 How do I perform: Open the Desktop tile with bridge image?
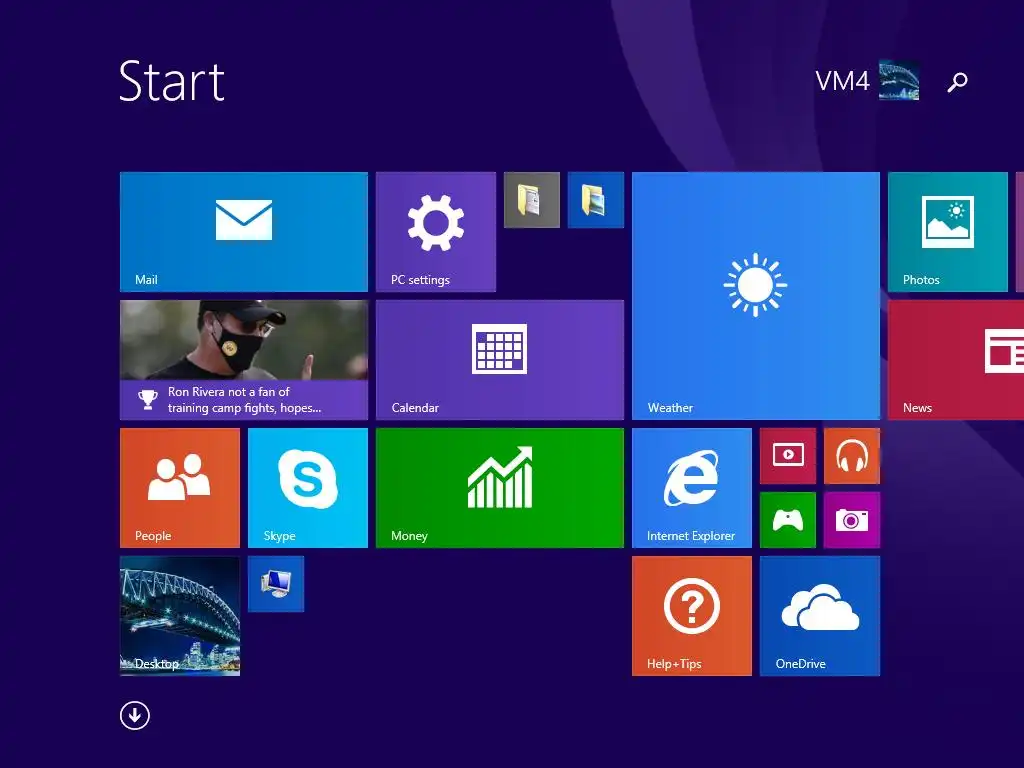[x=180, y=616]
